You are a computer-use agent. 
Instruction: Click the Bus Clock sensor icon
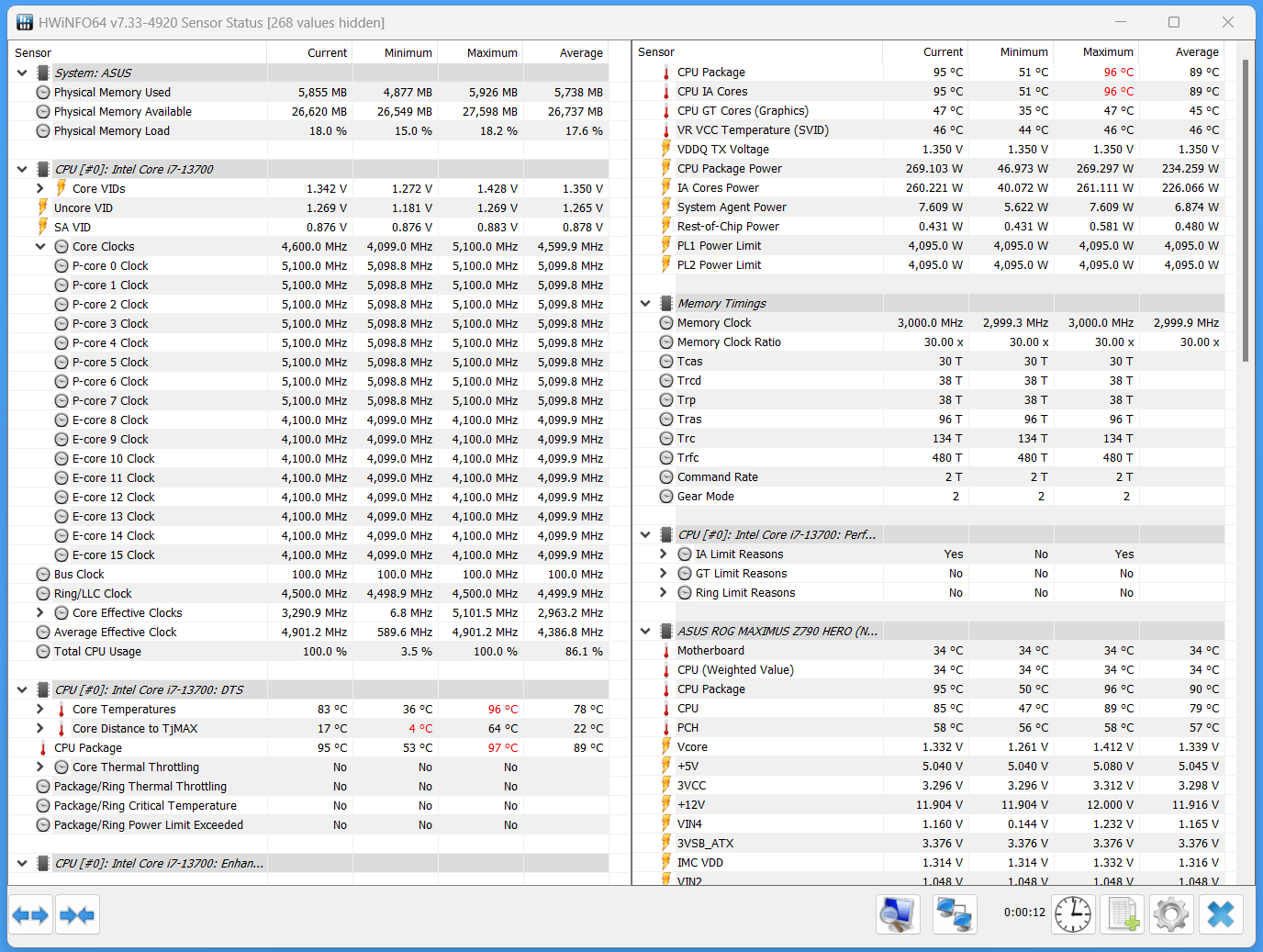coord(43,575)
